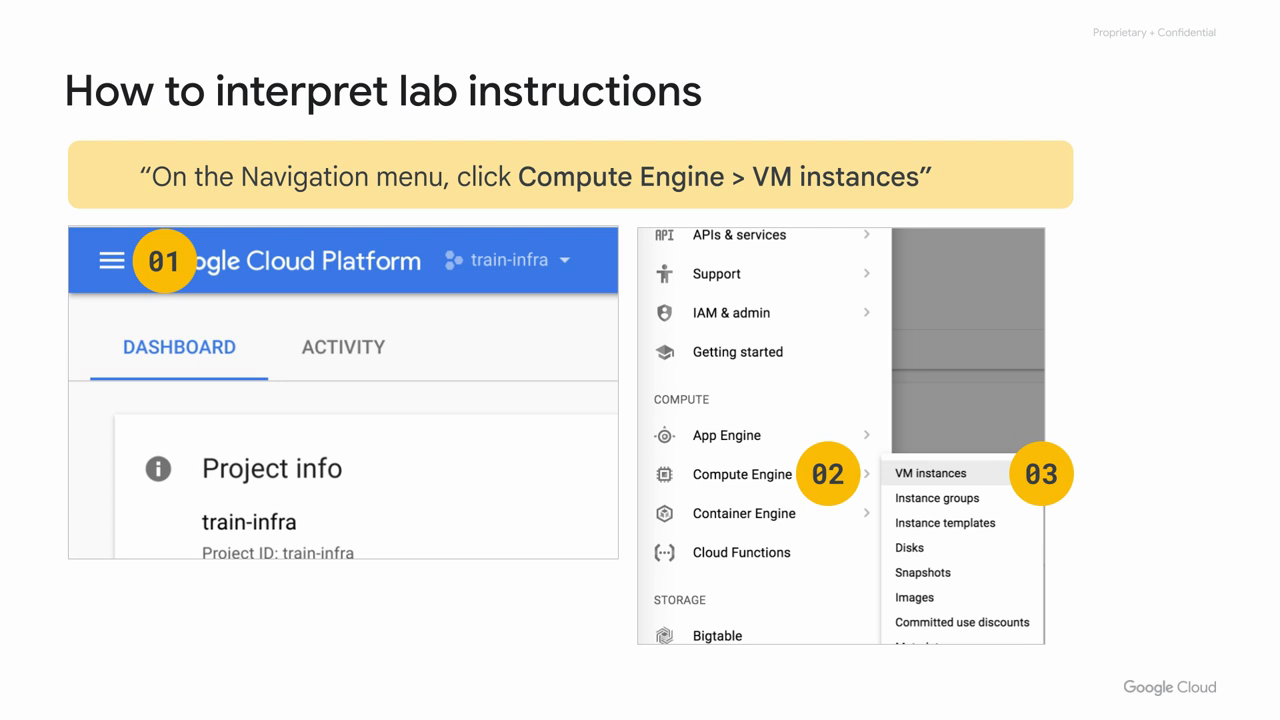1280x720 pixels.
Task: Open the train-infra project selector dropdown arrow
Action: 565,260
